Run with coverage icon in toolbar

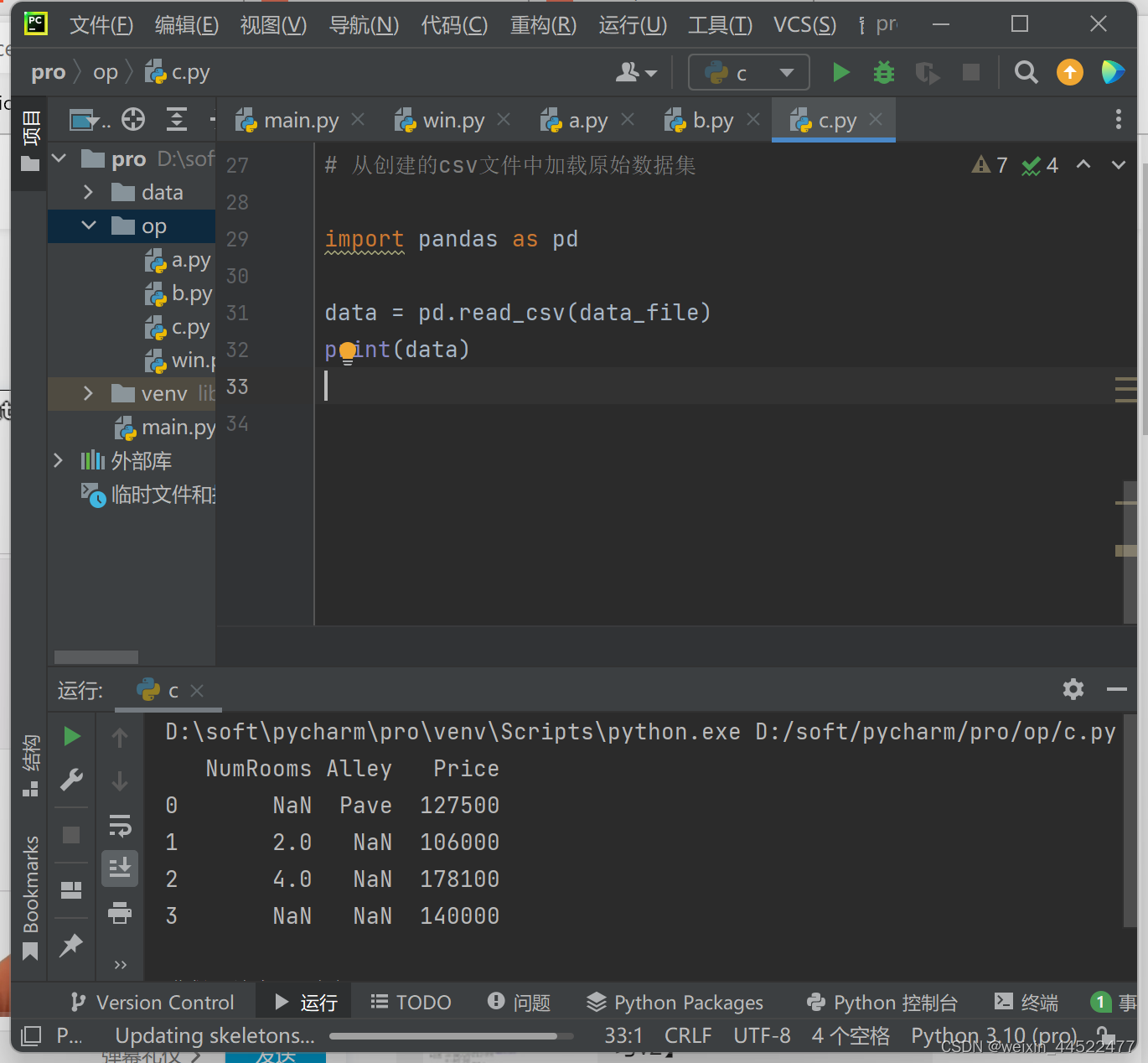928,73
